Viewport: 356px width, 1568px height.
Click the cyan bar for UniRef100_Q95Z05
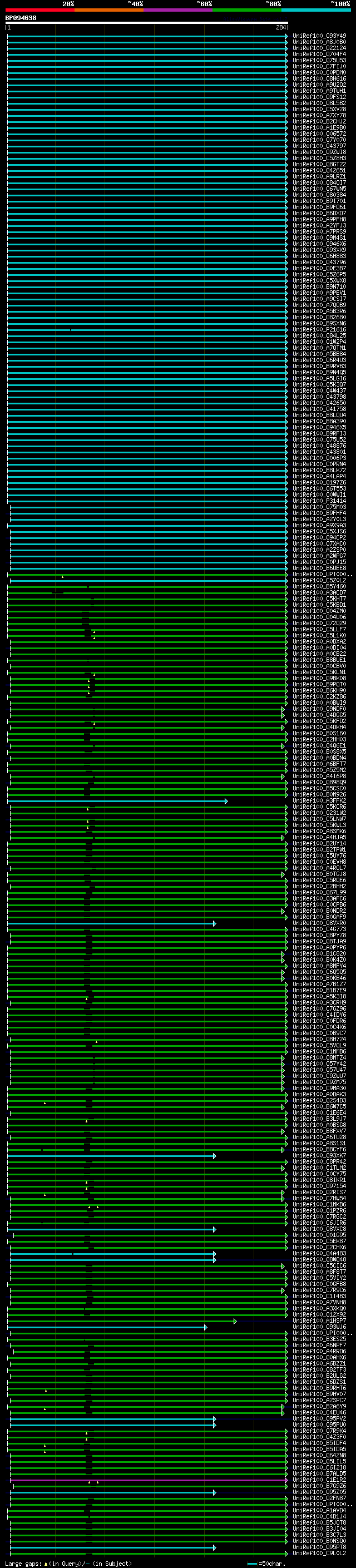[x=113, y=1492]
